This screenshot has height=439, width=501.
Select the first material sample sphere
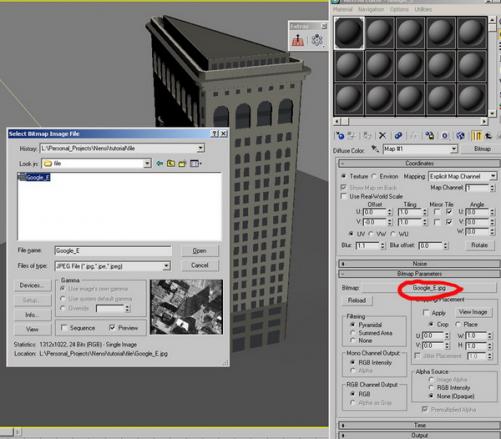[x=349, y=33]
